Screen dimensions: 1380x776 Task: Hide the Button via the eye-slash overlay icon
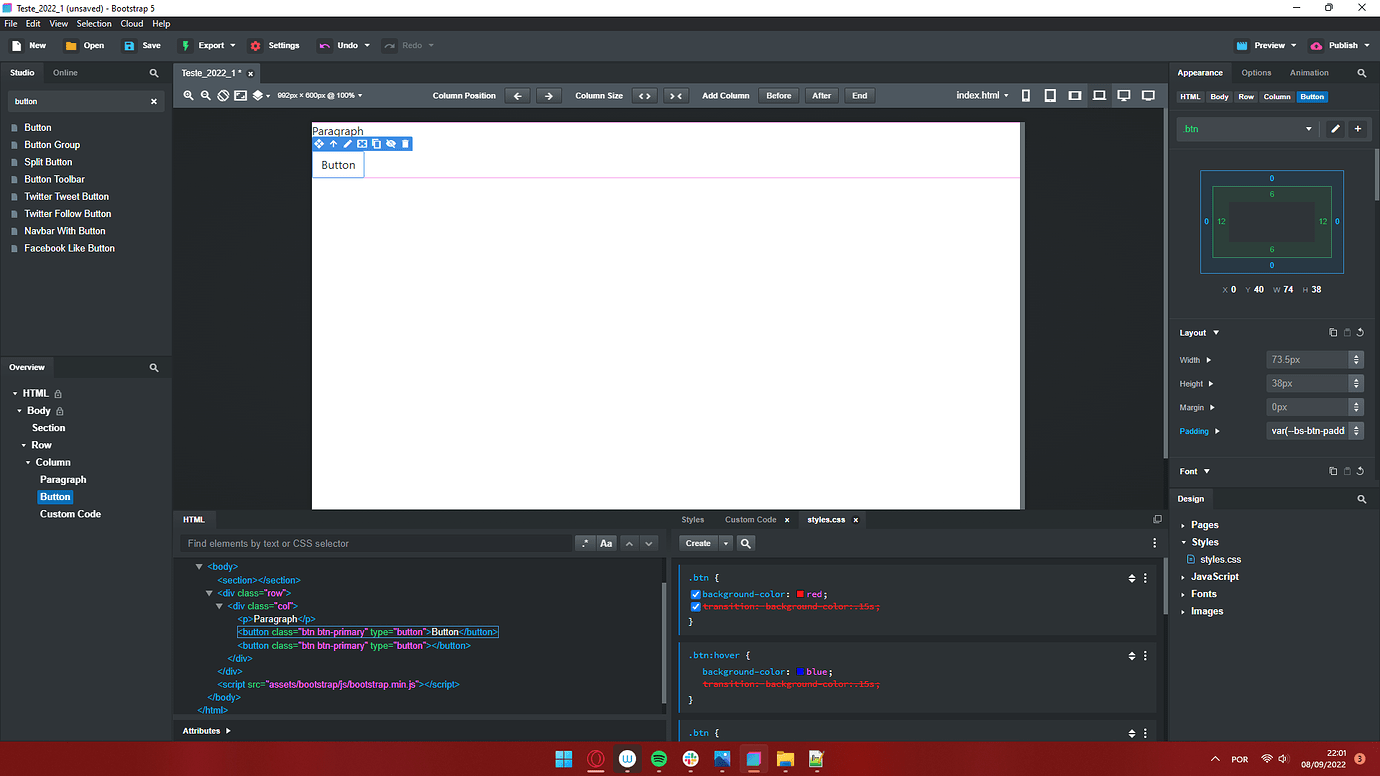390,143
